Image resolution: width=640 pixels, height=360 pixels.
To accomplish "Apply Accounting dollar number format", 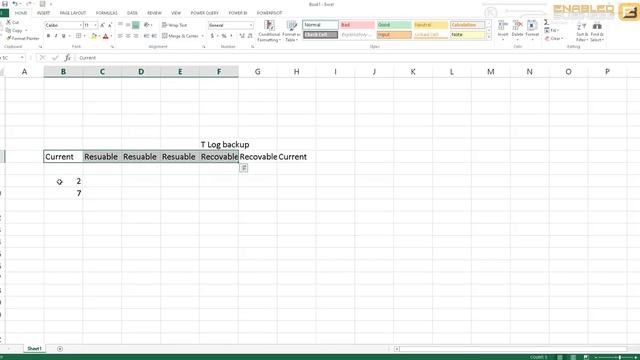I will tap(212, 36).
